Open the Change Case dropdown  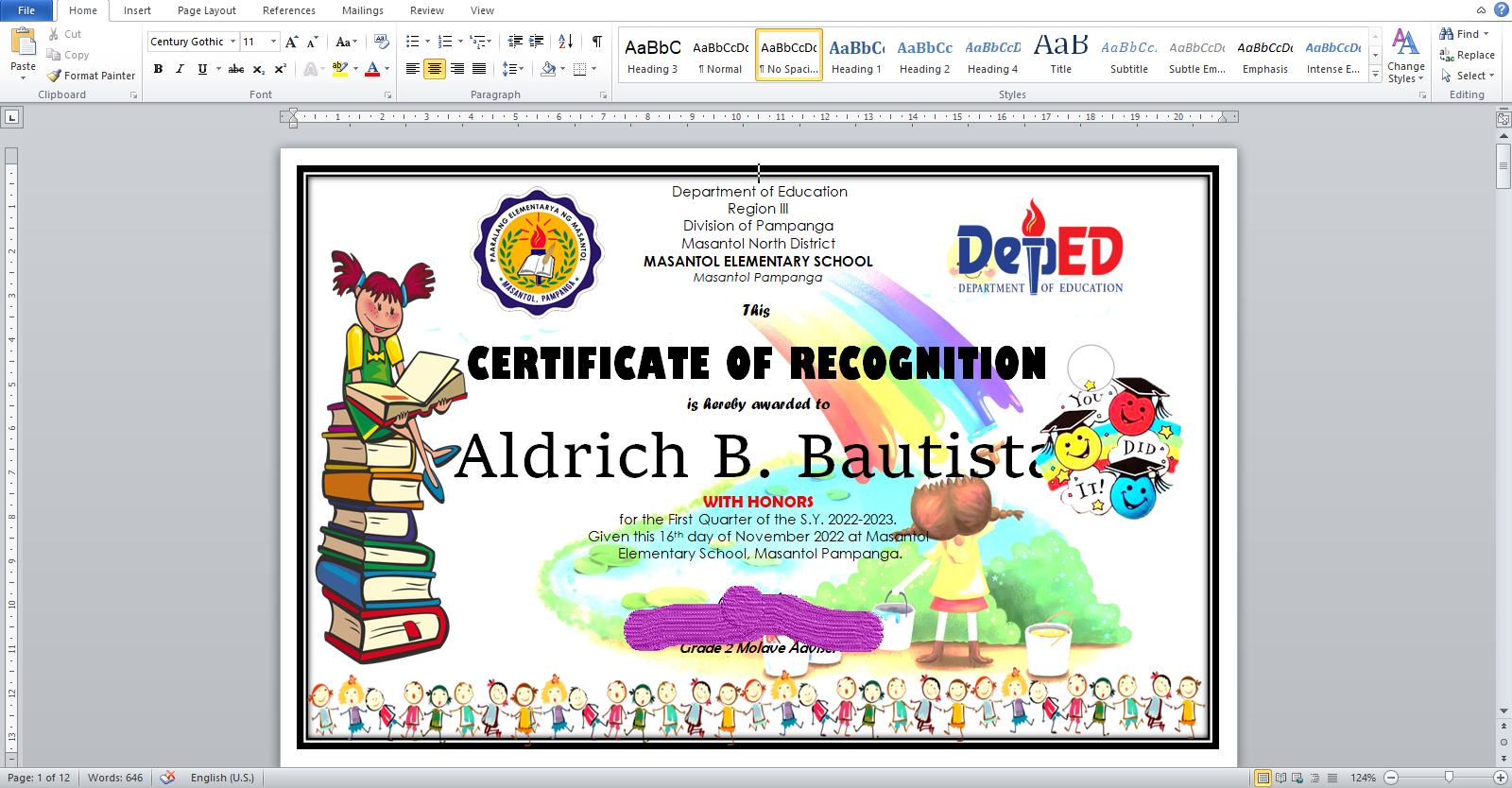(346, 42)
